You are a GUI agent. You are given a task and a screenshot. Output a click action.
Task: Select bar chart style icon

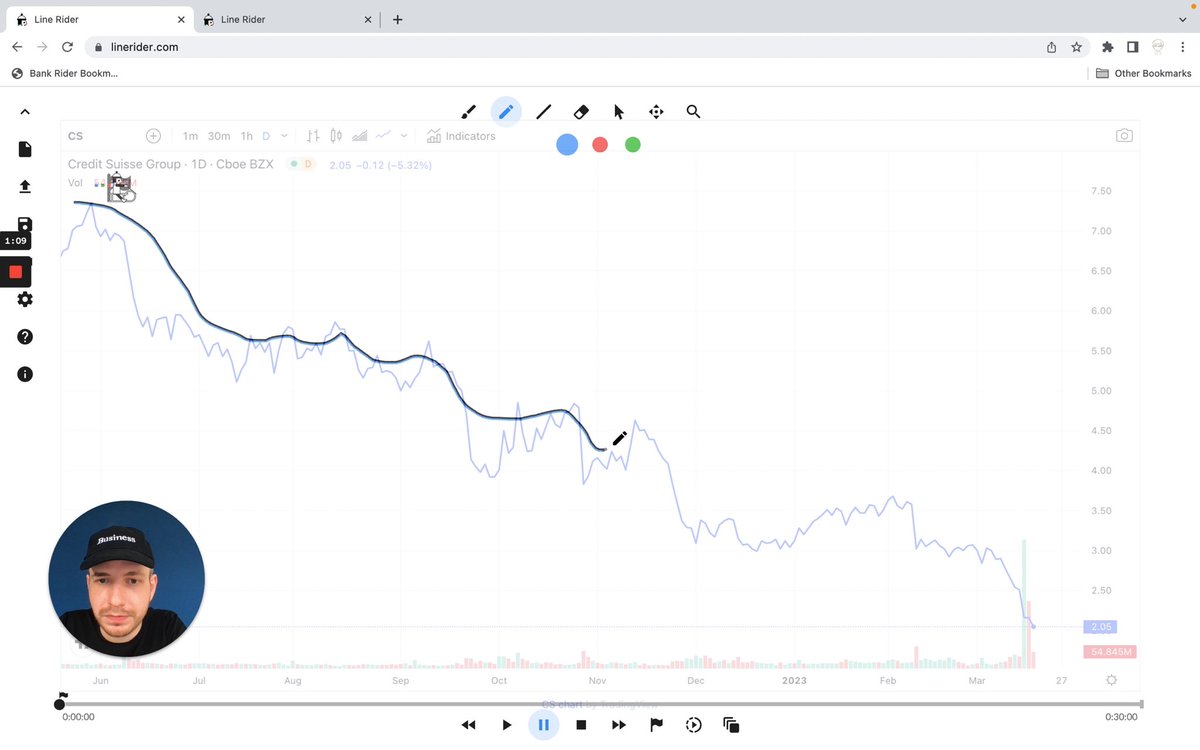click(x=313, y=136)
